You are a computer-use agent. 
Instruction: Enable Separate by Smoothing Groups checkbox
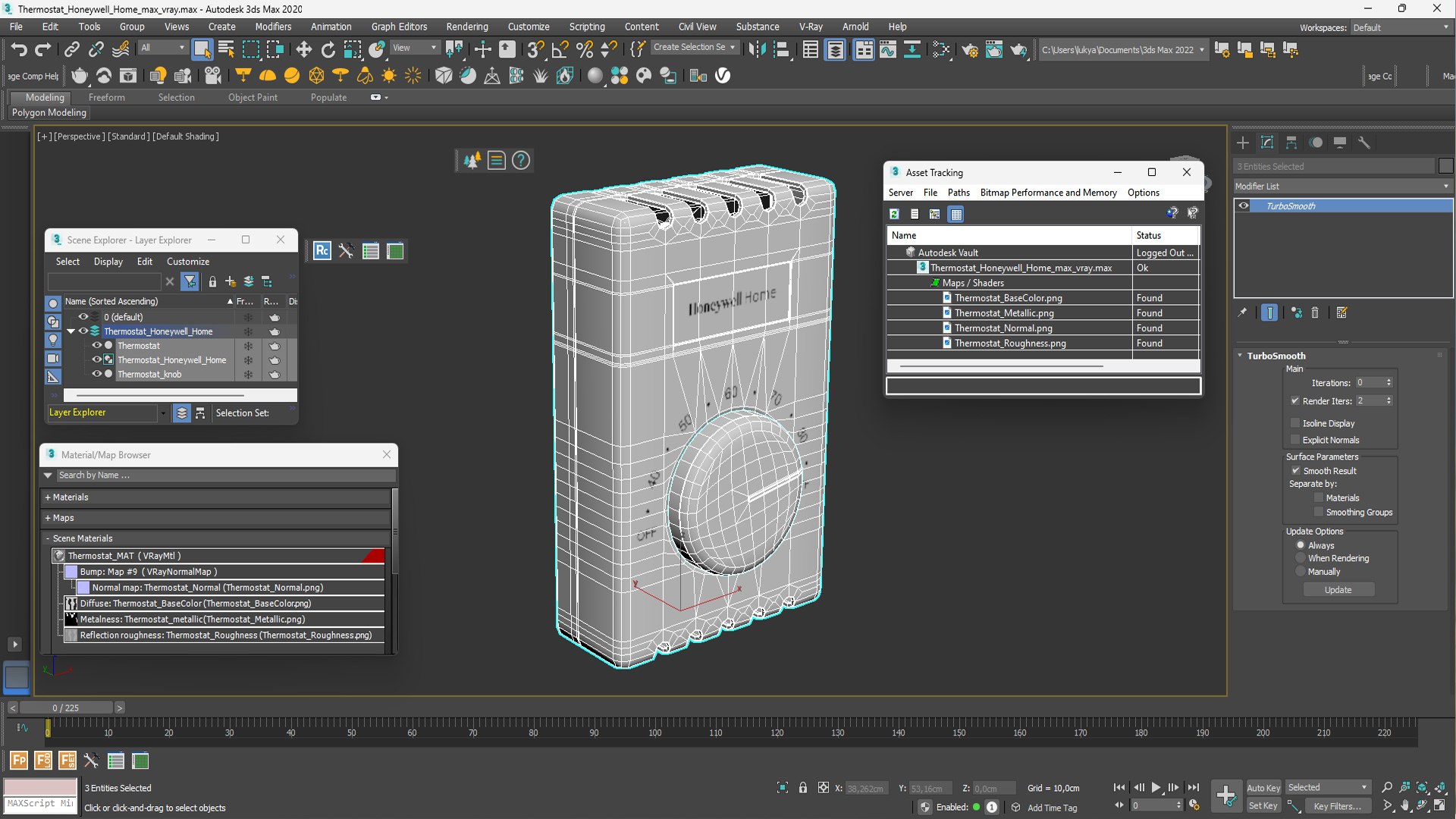1319,513
